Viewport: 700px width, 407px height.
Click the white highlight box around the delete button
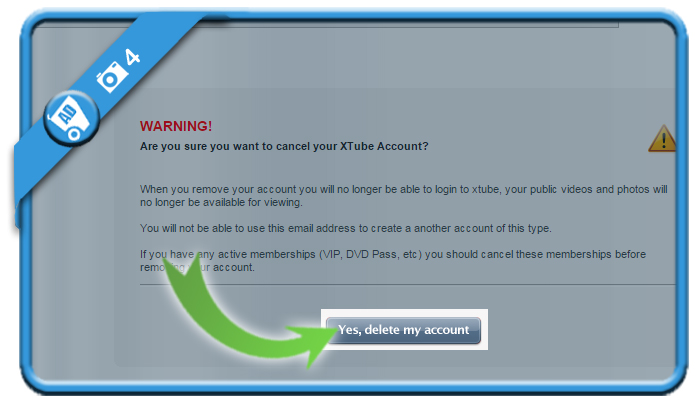(404, 329)
